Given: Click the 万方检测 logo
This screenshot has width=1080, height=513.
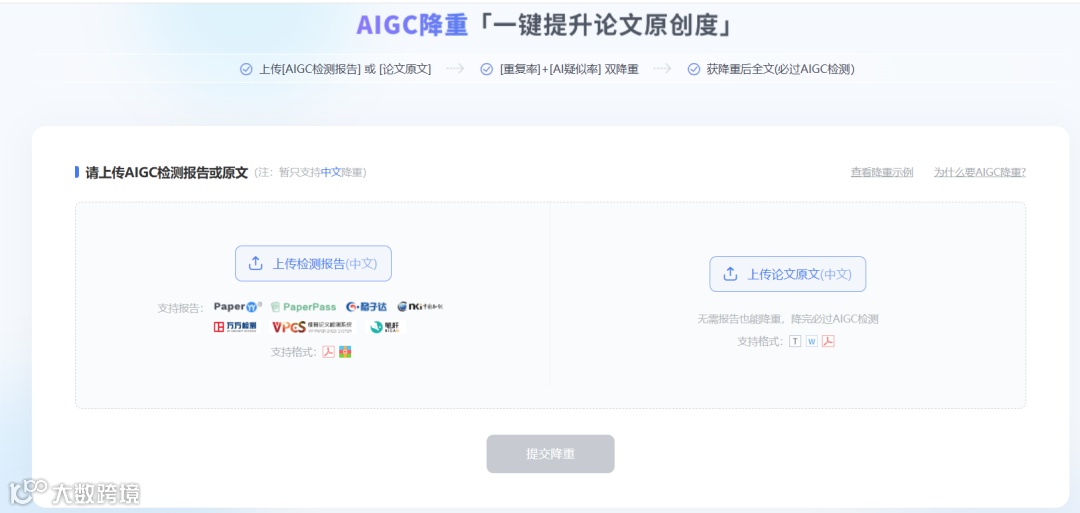Looking at the screenshot, I should click(235, 327).
